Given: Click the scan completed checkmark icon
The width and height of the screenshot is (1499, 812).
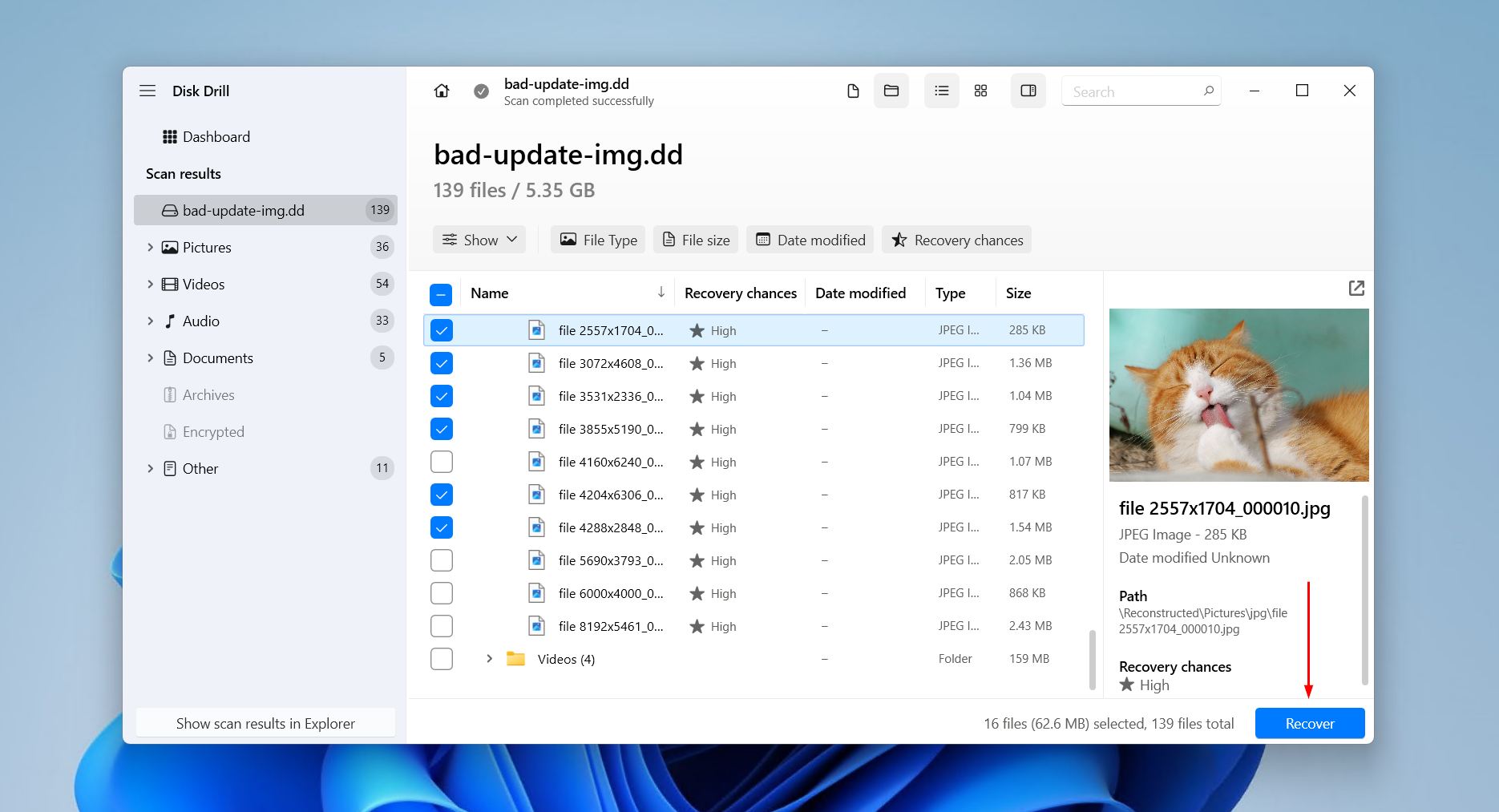Looking at the screenshot, I should point(481,91).
